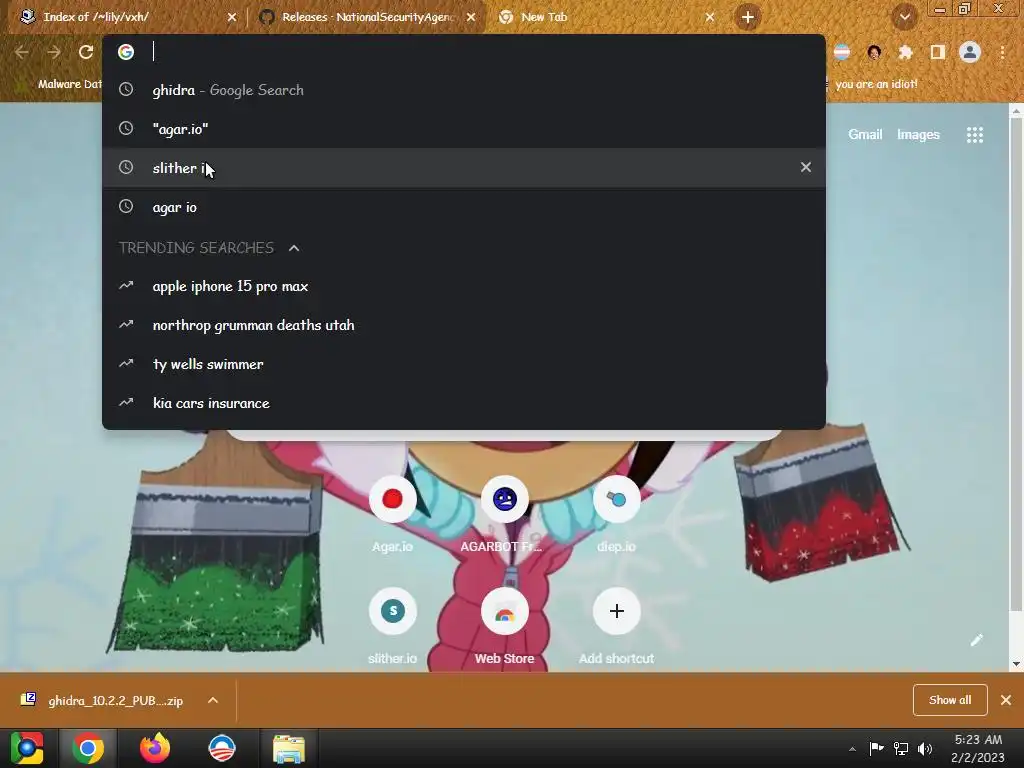Select the ghidra Google Search suggestion
The image size is (1024, 768).
464,90
